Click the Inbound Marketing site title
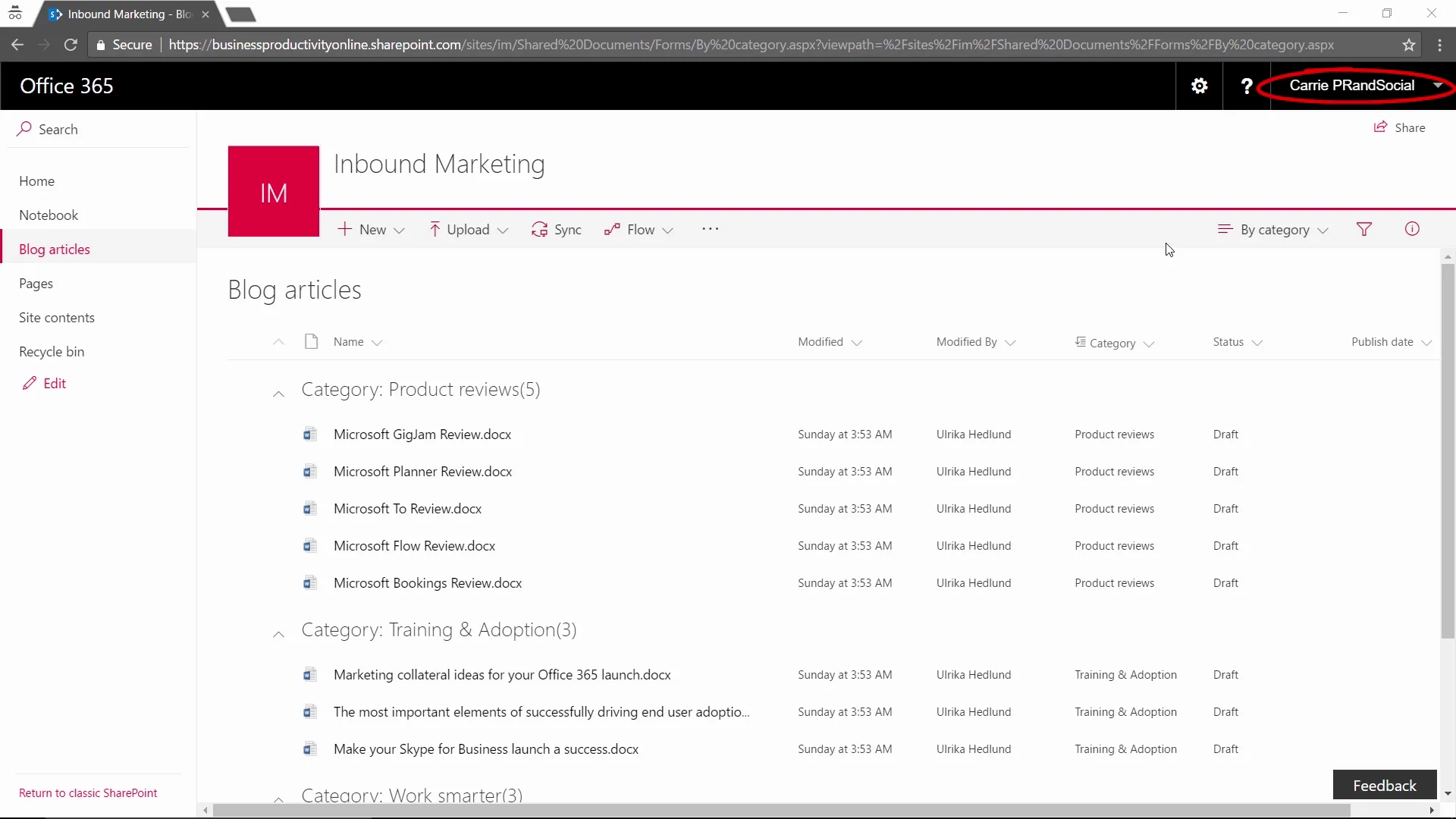The width and height of the screenshot is (1456, 819). click(439, 164)
